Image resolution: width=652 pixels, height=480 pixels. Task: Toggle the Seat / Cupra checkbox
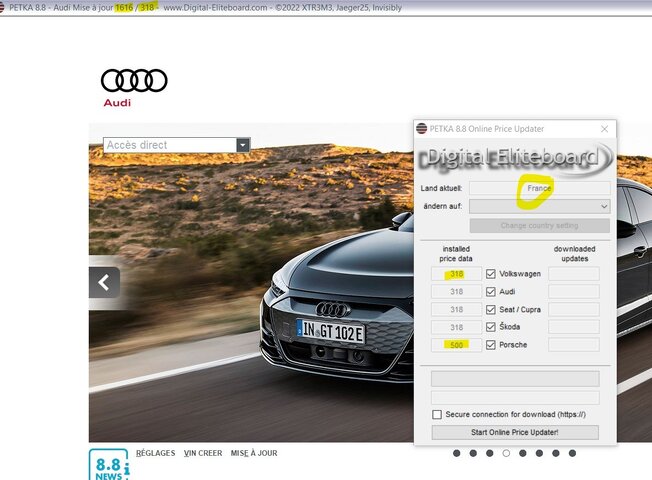coord(491,309)
